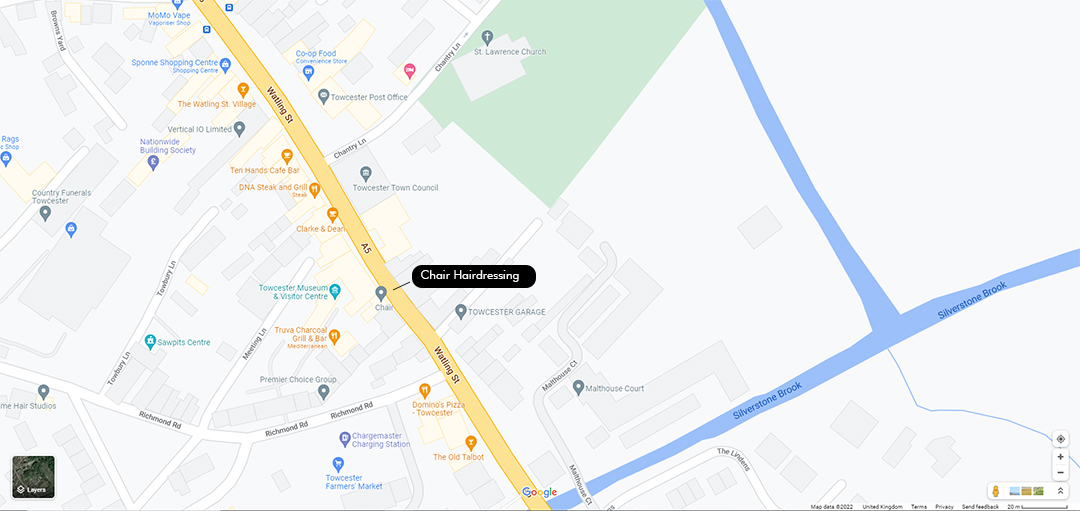Viewport: 1080px width, 511px height.
Task: Select the Street View pegman icon
Action: 995,491
